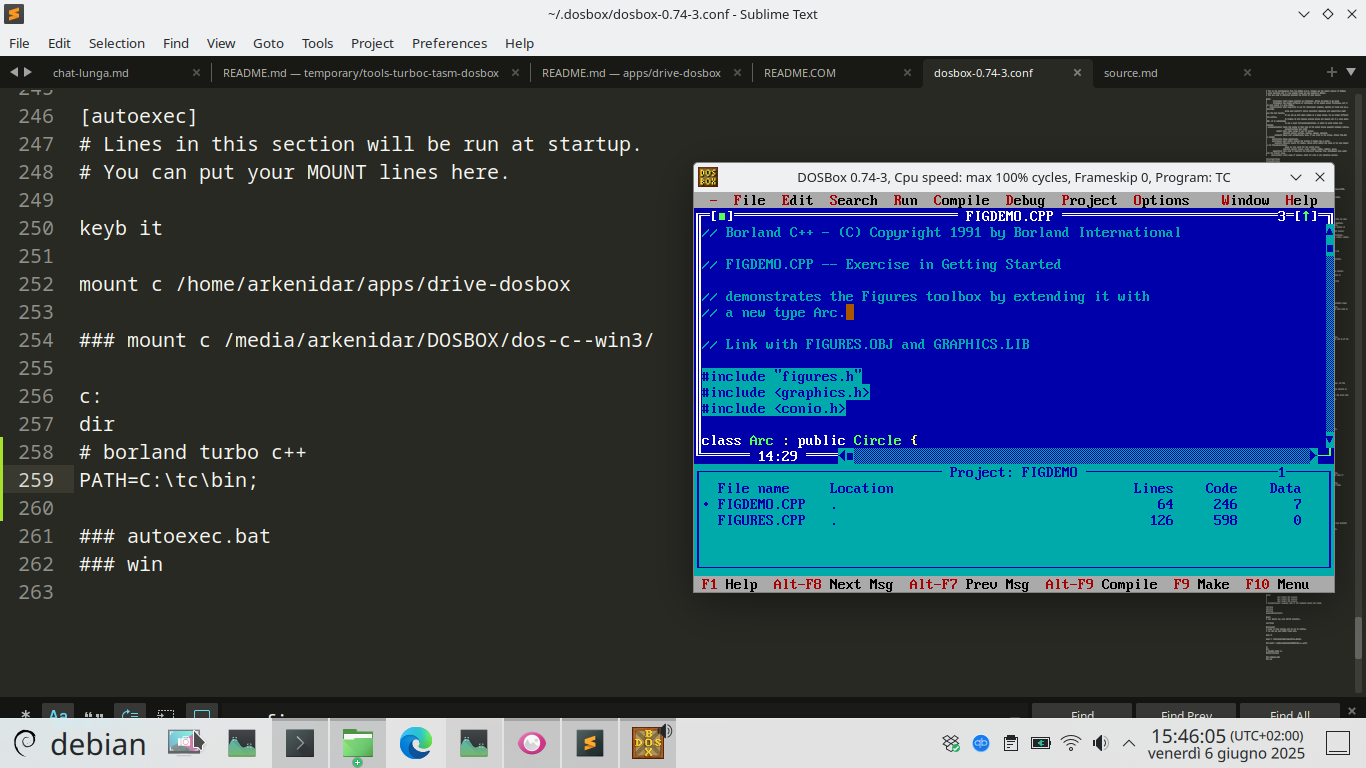Open the volume tray icon

coord(1100,743)
